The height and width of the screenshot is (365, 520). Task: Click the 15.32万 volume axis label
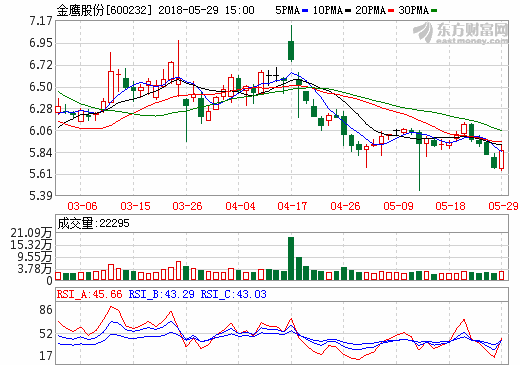pyautogui.click(x=31, y=245)
